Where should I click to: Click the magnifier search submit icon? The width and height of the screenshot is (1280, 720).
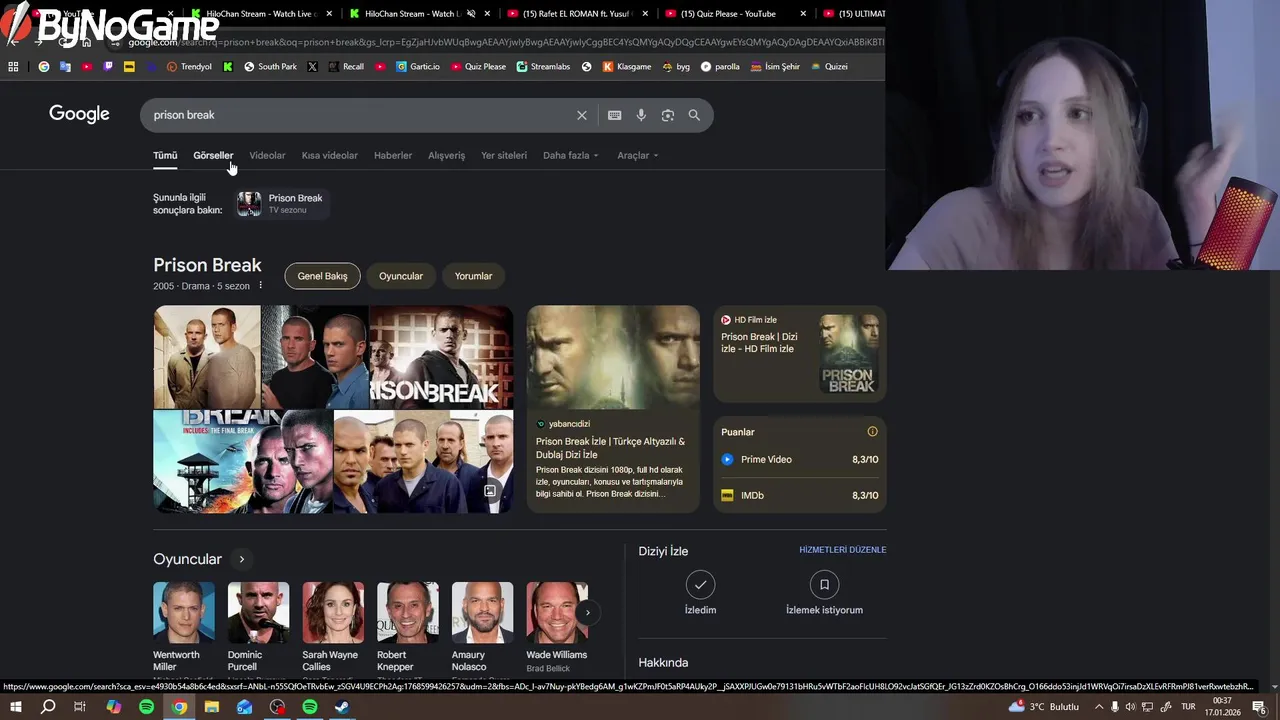click(694, 115)
